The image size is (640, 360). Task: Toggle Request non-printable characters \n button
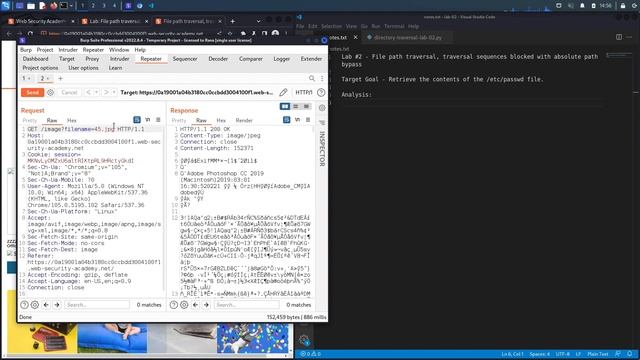148,120
